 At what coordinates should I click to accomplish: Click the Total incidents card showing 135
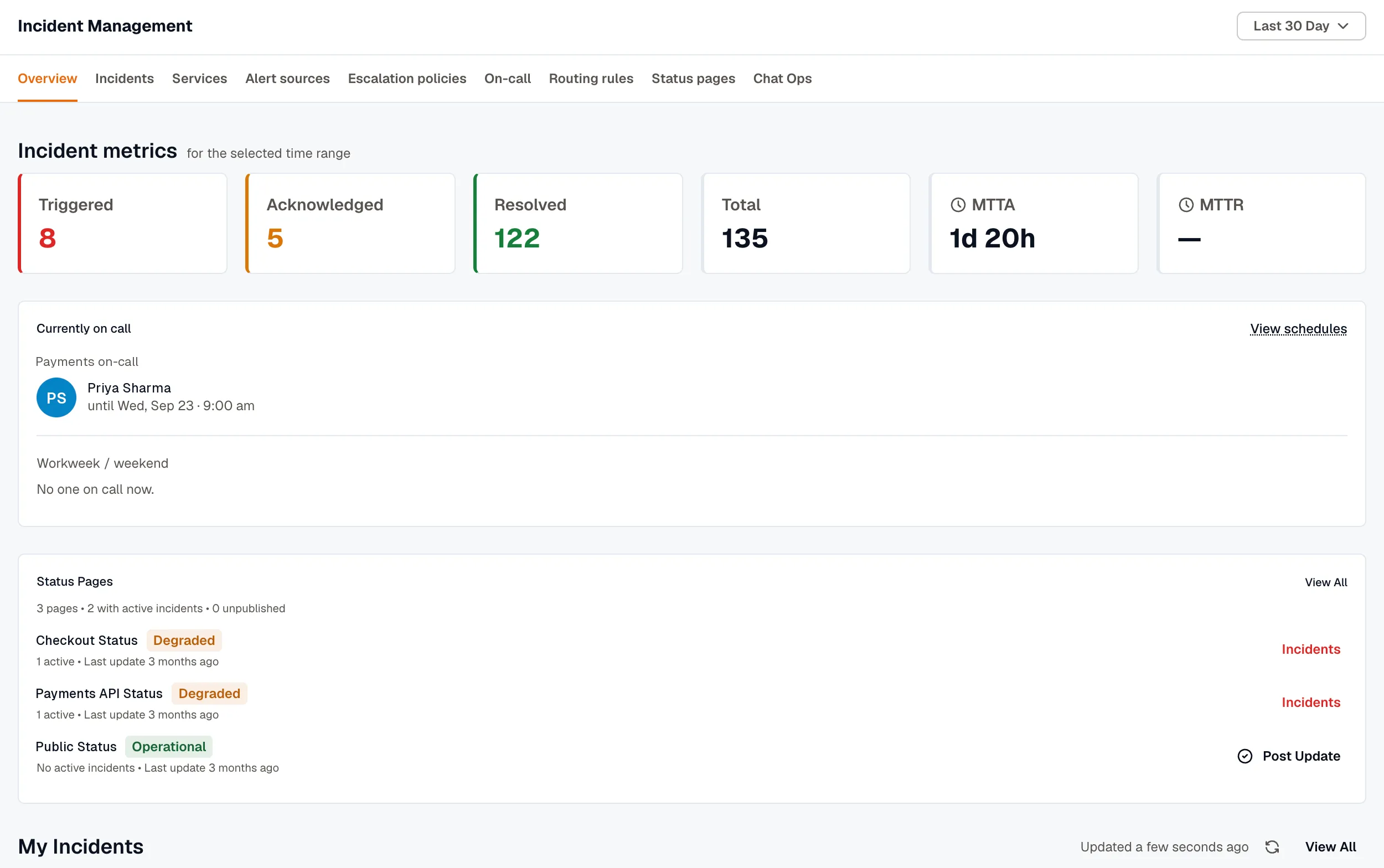pos(805,223)
